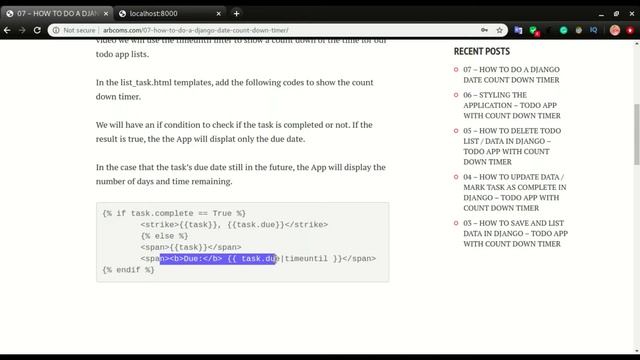Screen dimensions: 640x360
Task: Click the '{% endif %}' code line
Action: 128,270
